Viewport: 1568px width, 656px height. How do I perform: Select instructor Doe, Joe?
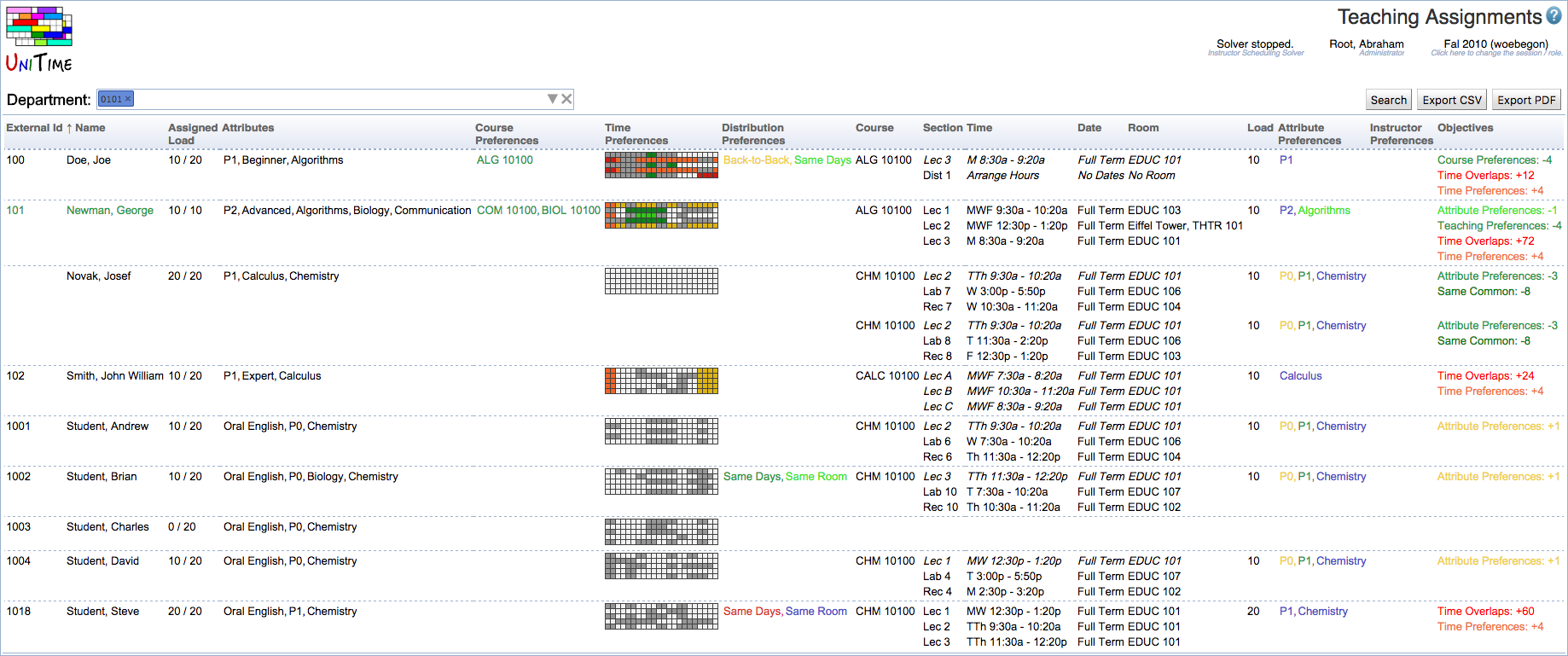click(x=89, y=160)
